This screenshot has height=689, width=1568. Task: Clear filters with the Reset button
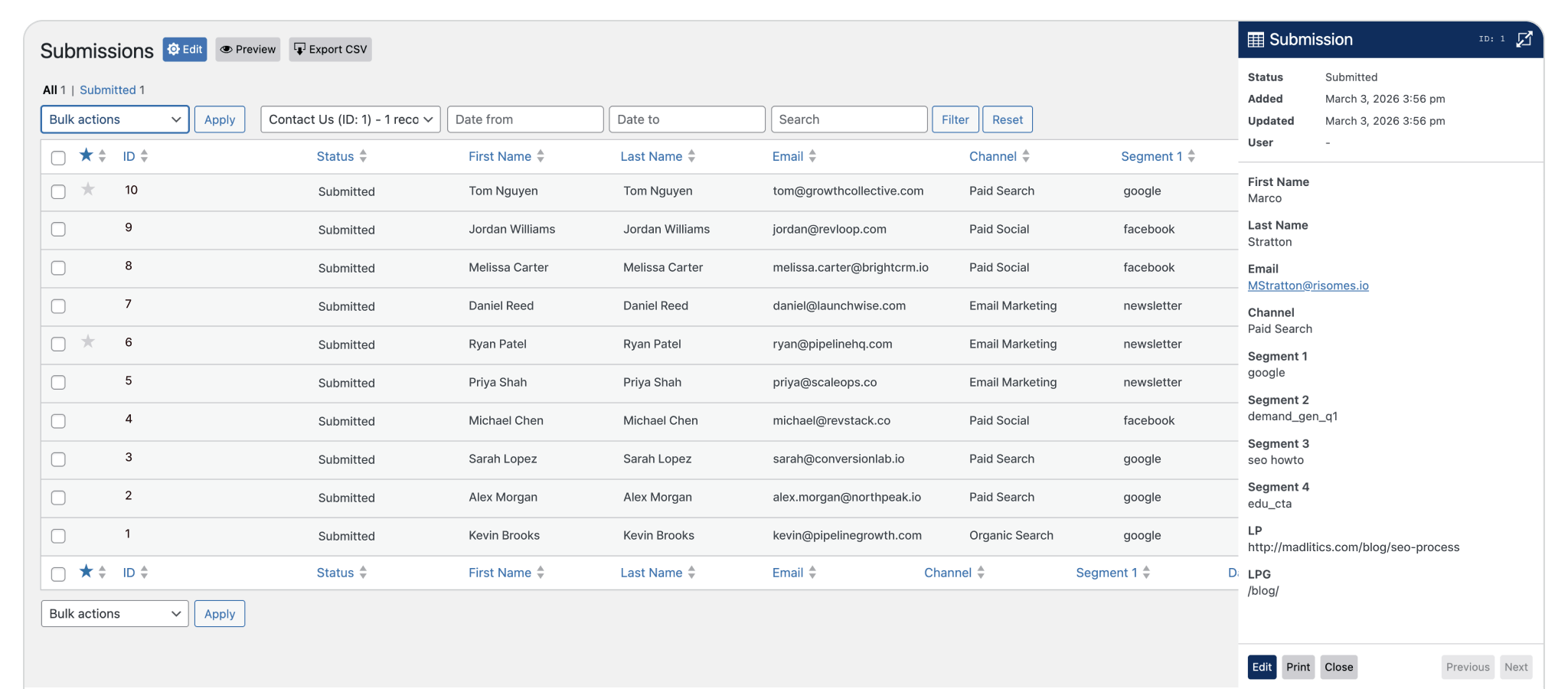1008,119
